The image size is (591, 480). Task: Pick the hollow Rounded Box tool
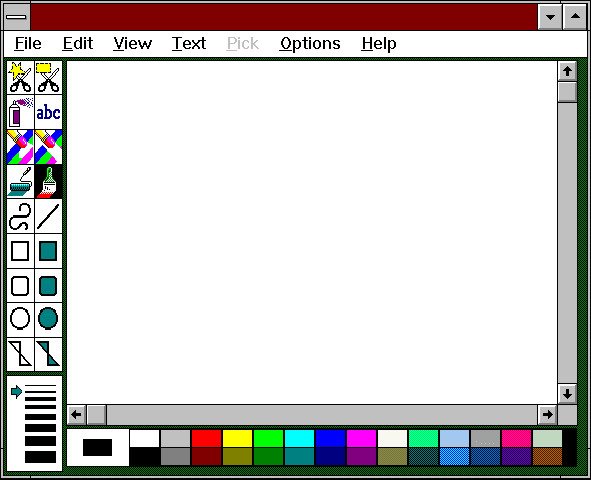(x=20, y=286)
